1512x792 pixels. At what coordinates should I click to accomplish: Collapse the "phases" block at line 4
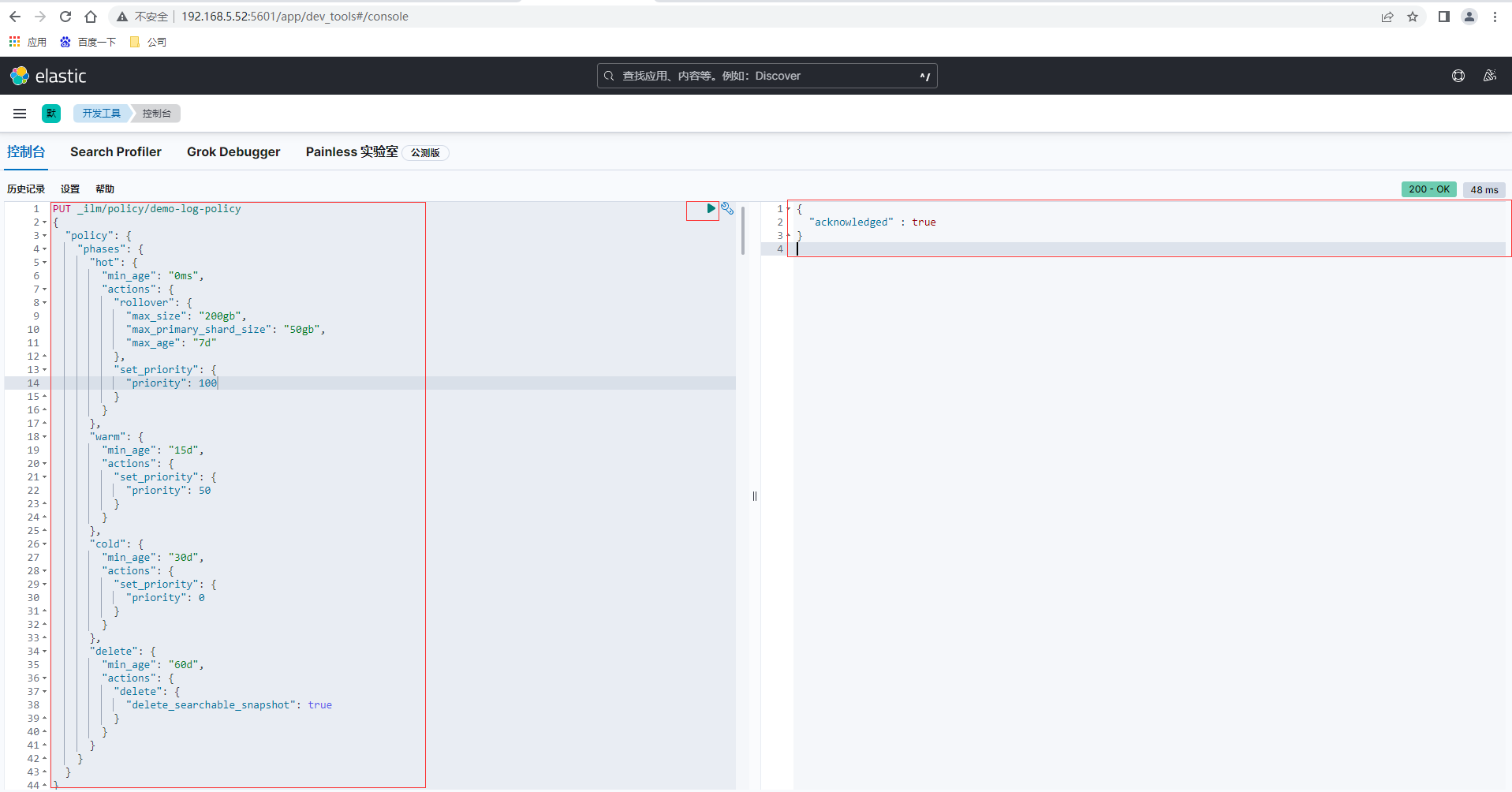click(44, 249)
